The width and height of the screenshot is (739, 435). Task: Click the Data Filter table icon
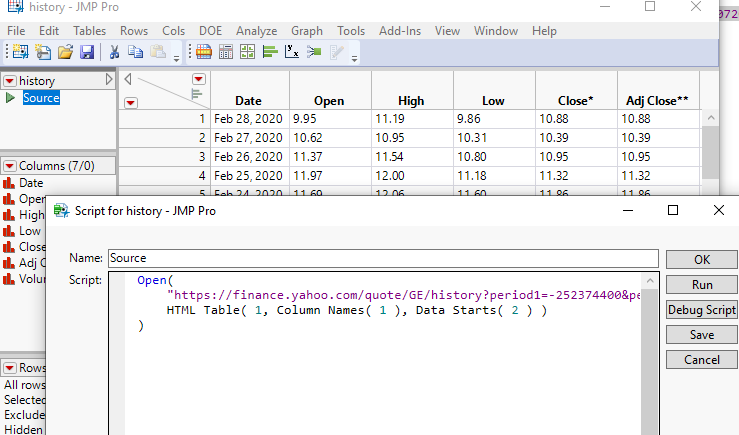pos(204,51)
